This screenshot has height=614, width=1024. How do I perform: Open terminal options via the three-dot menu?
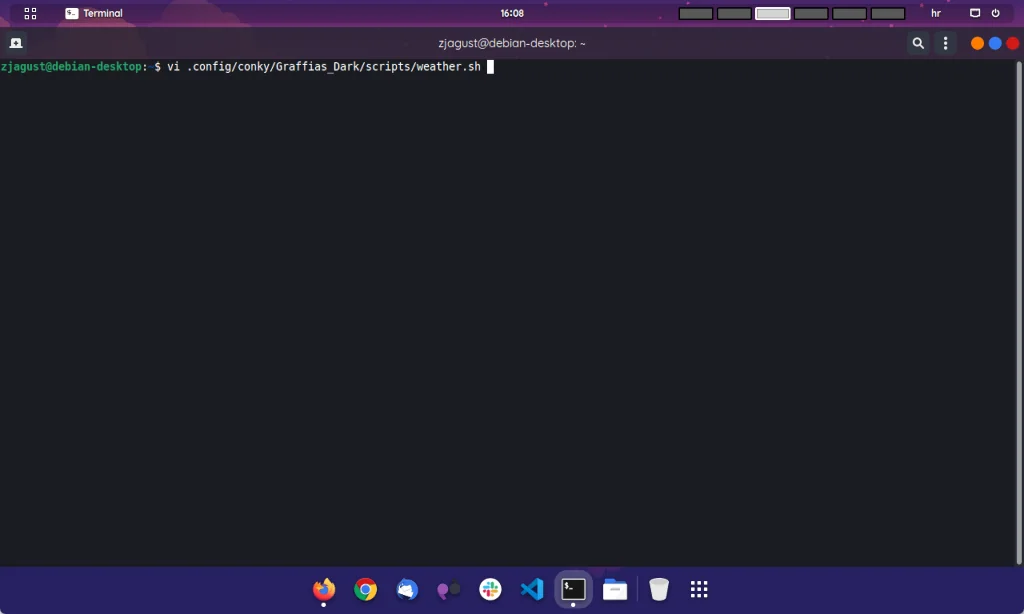tap(945, 43)
